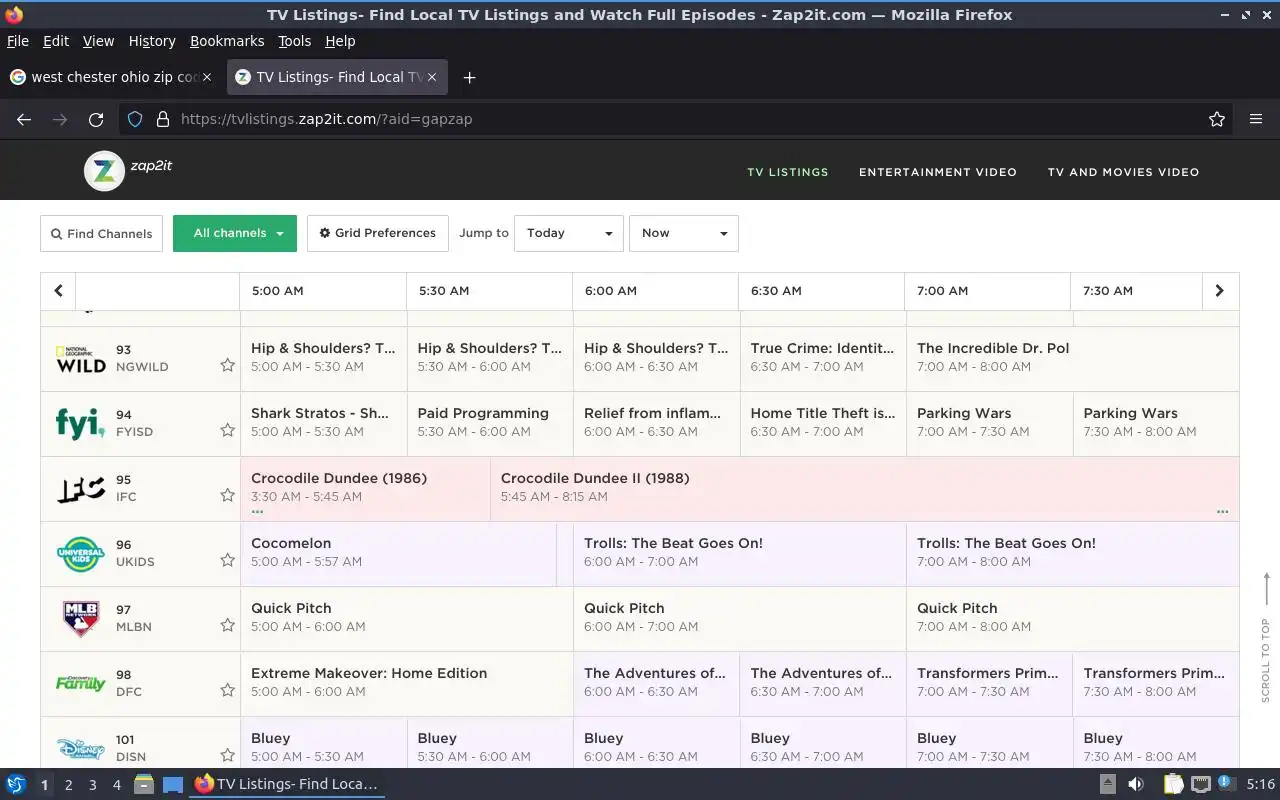Open Extreme Makeover: Home Edition listing
Image resolution: width=1280 pixels, height=800 pixels.
407,684
